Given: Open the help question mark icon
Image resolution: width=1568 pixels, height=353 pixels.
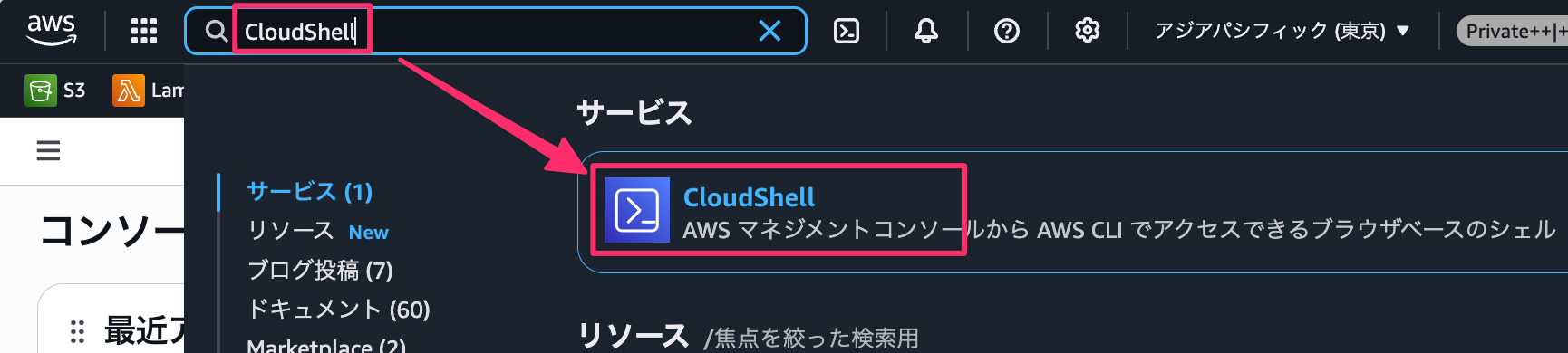Looking at the screenshot, I should click(1007, 31).
